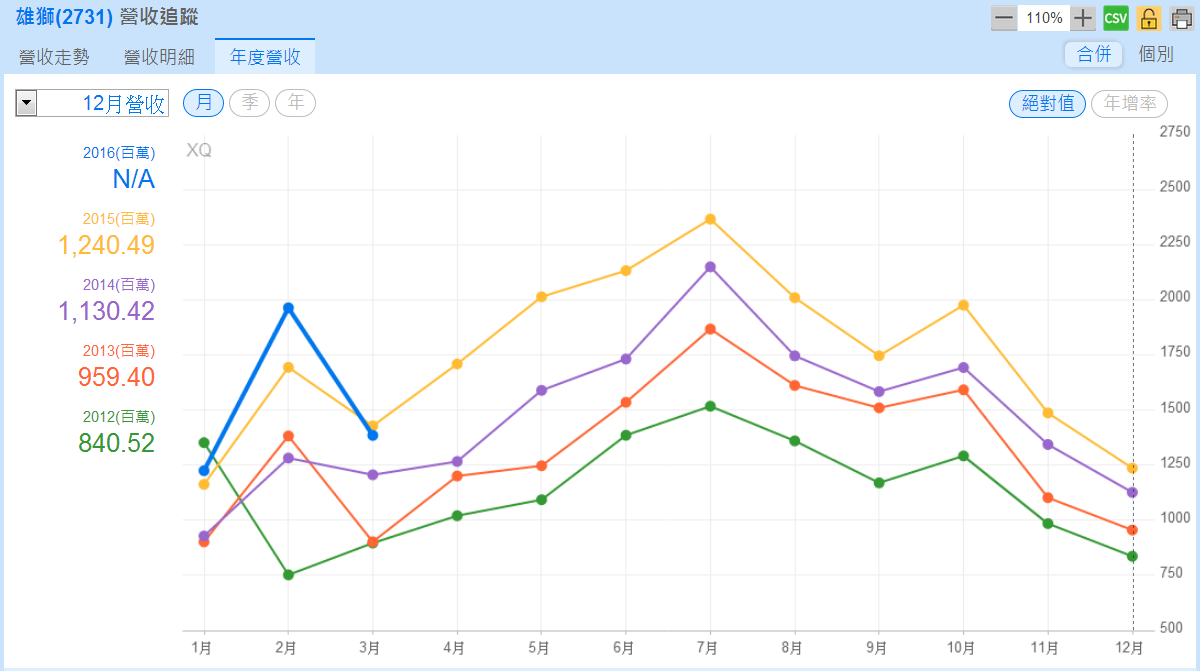Click the yellow lock icon
Image resolution: width=1200 pixels, height=671 pixels.
tap(1149, 18)
